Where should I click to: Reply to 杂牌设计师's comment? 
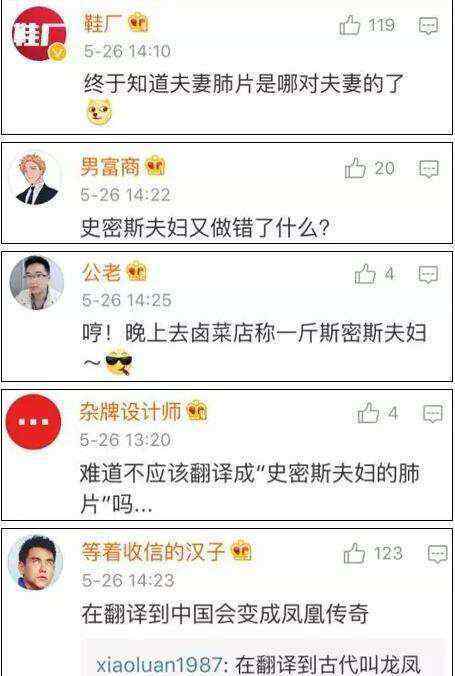(433, 413)
